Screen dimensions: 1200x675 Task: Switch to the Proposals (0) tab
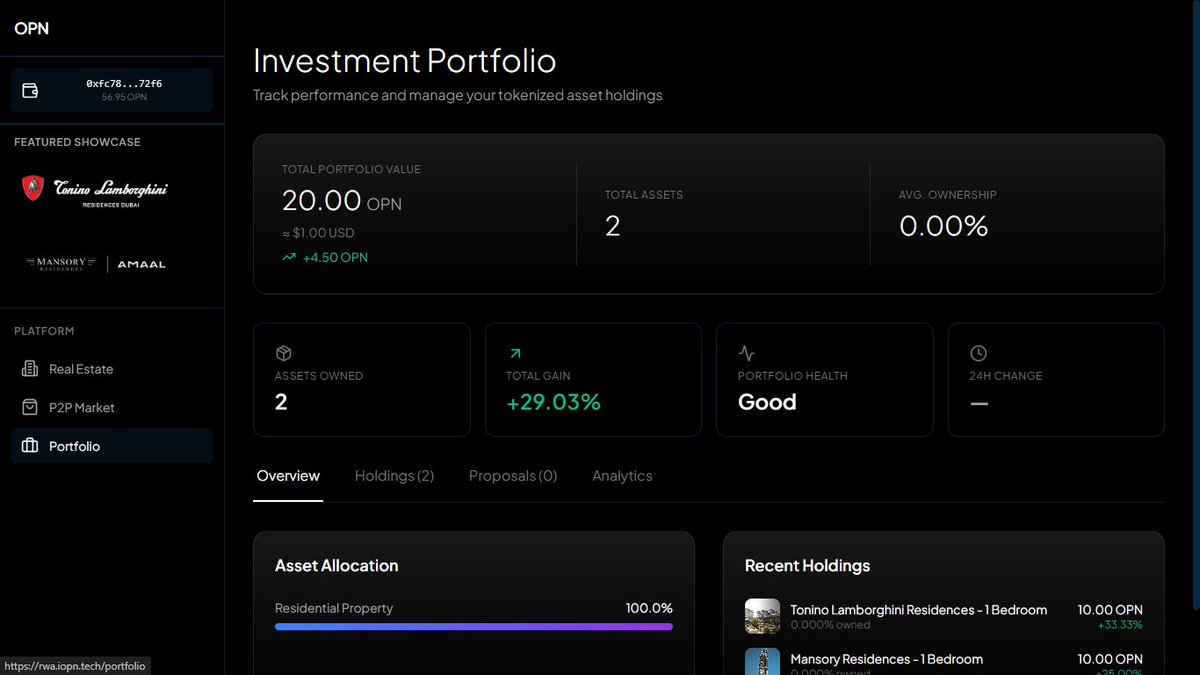coord(513,476)
